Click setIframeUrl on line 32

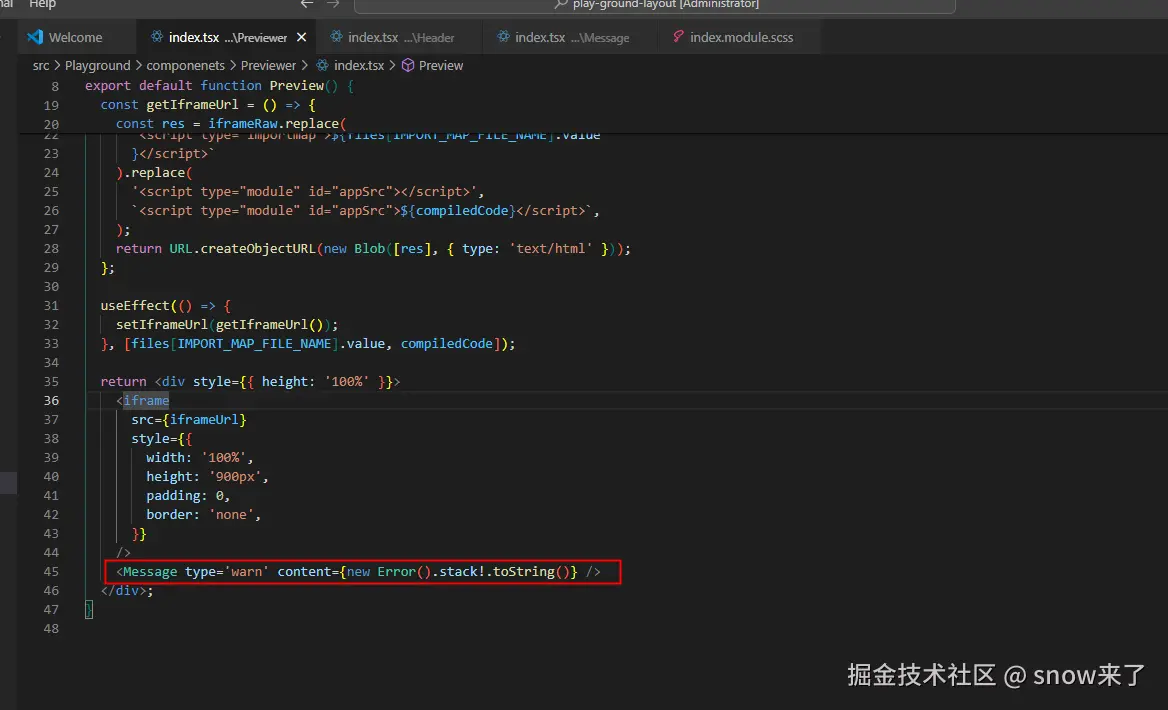coord(162,325)
